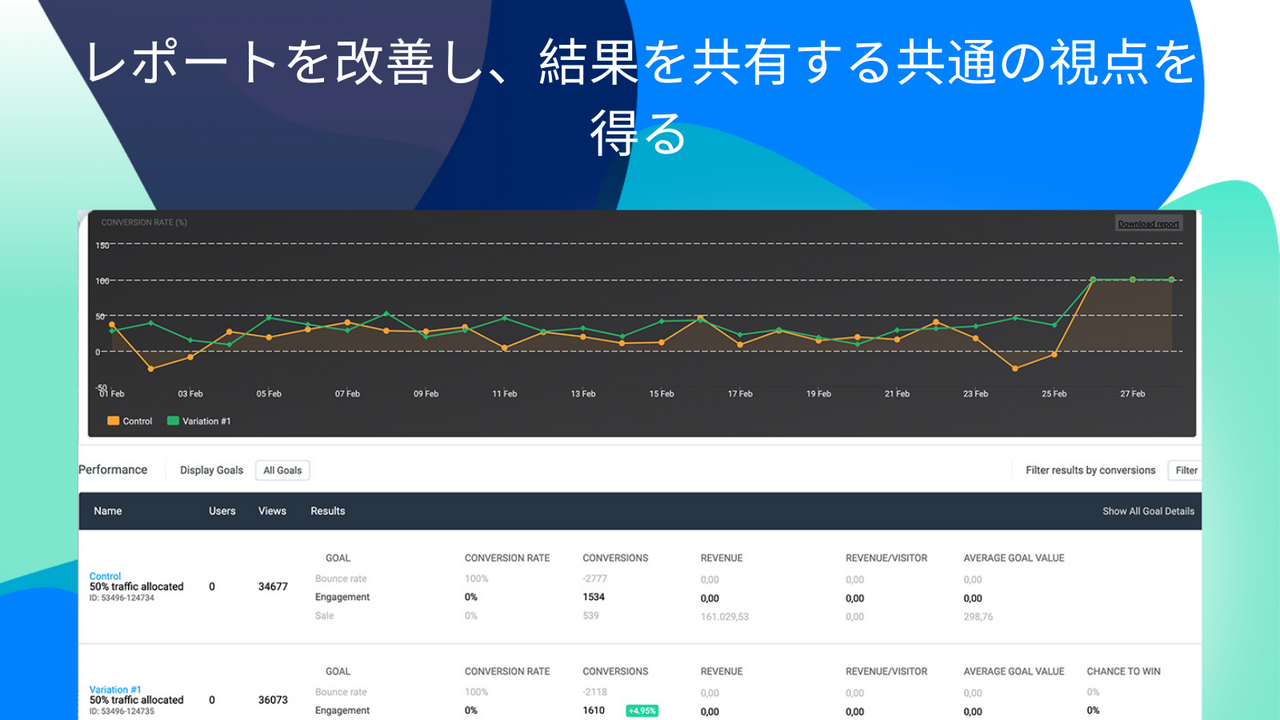The height and width of the screenshot is (720, 1280).
Task: Click the Control Sale conversions value 539
Action: pos(591,616)
